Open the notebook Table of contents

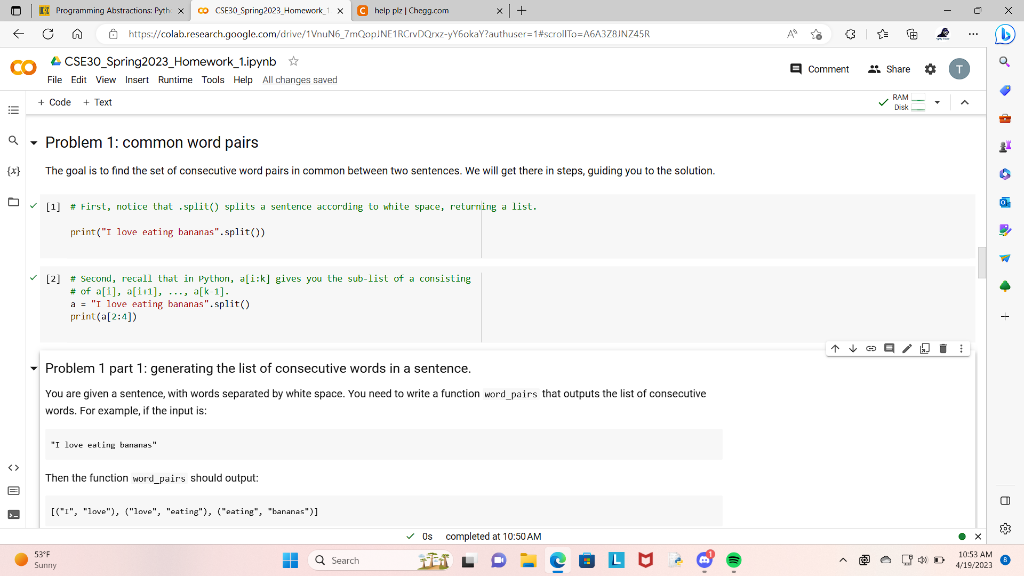pos(12,110)
